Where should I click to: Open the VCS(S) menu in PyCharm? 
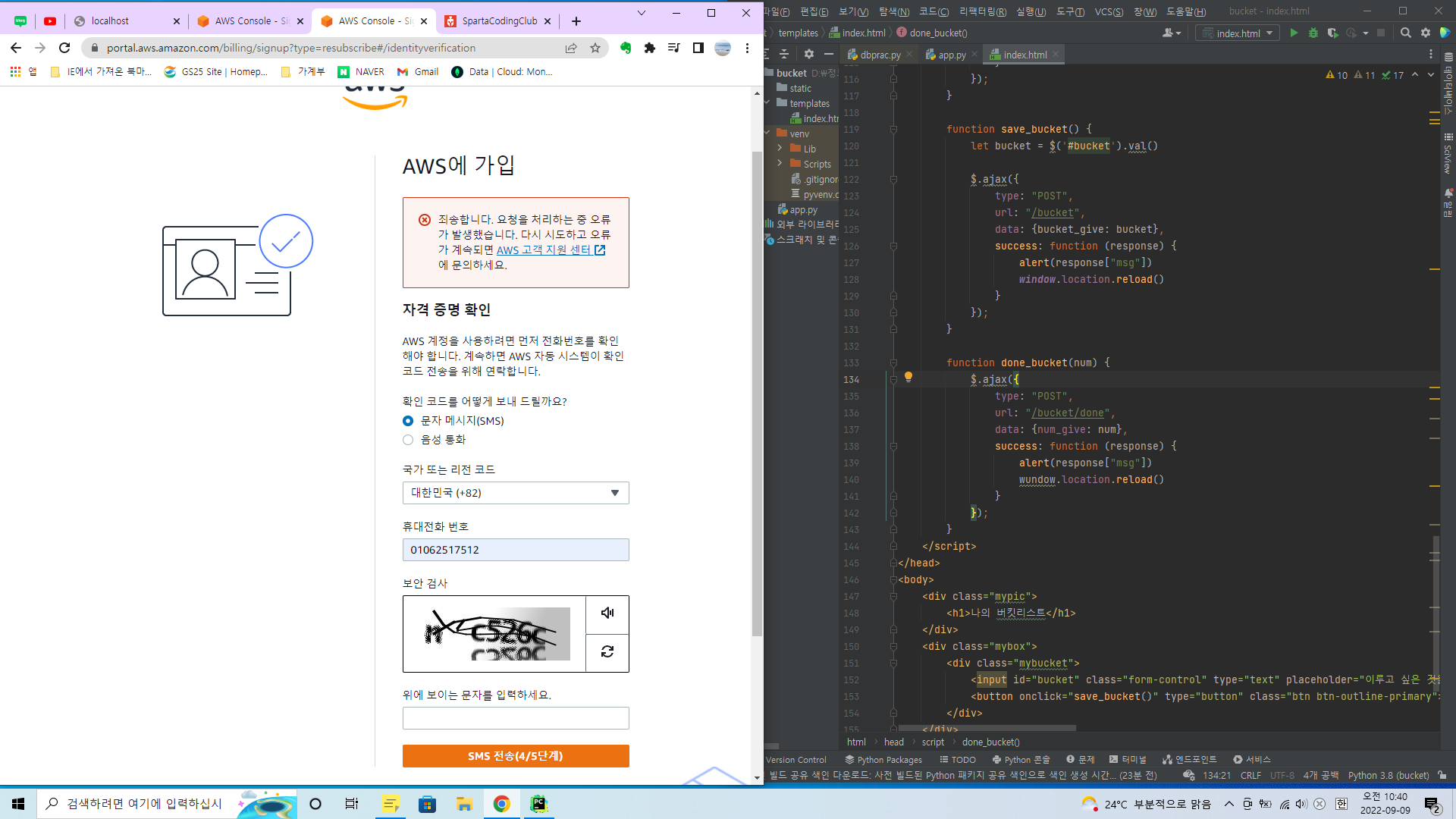1109,11
